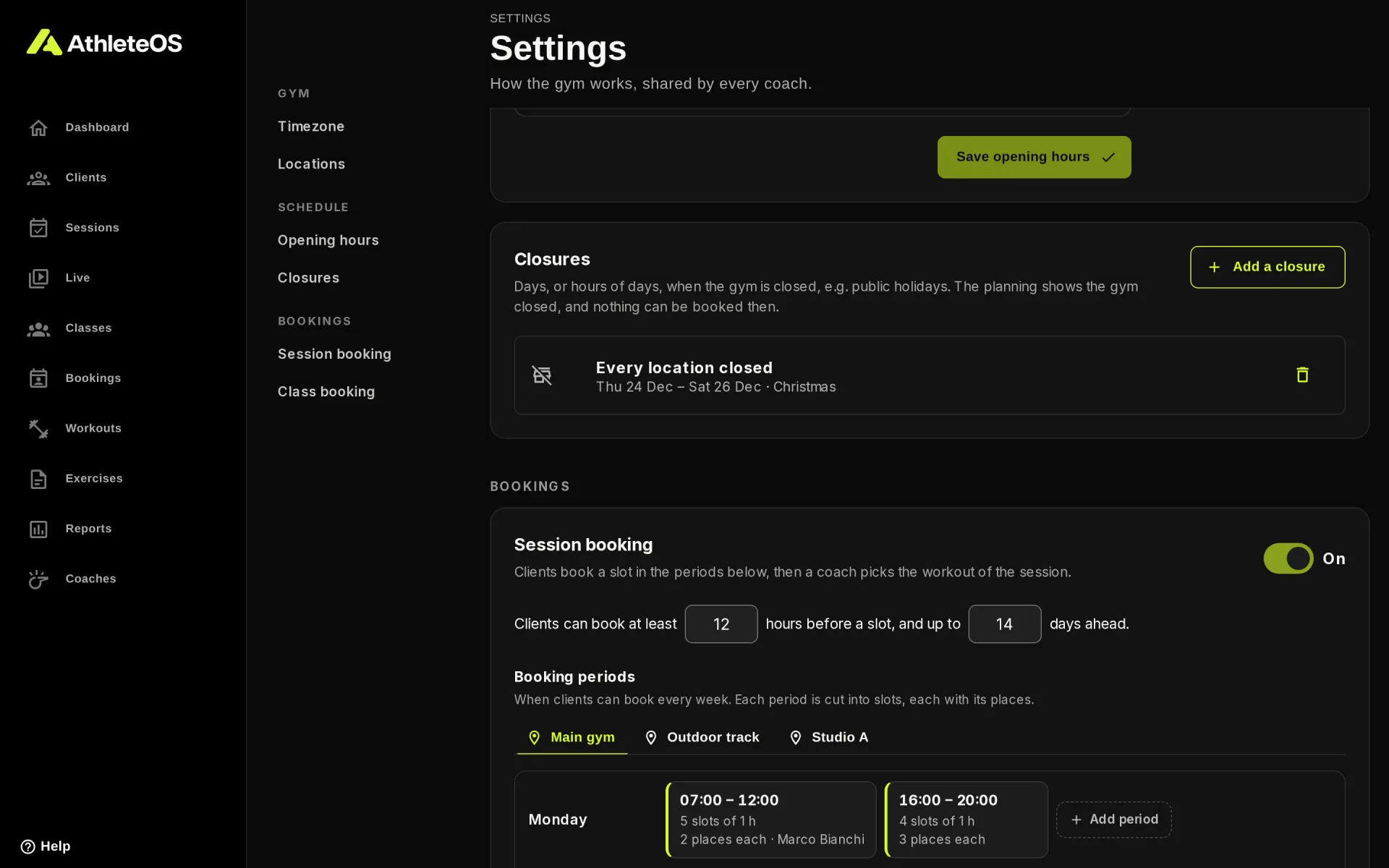Select the Classes group icon
1389x868 pixels.
click(x=38, y=328)
